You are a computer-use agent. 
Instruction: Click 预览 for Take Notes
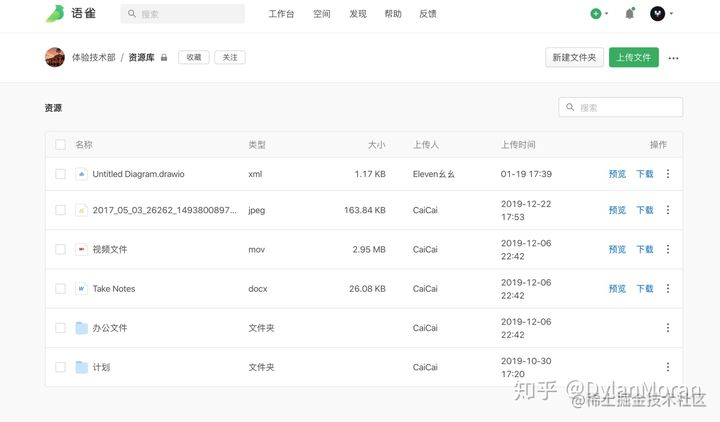617,288
